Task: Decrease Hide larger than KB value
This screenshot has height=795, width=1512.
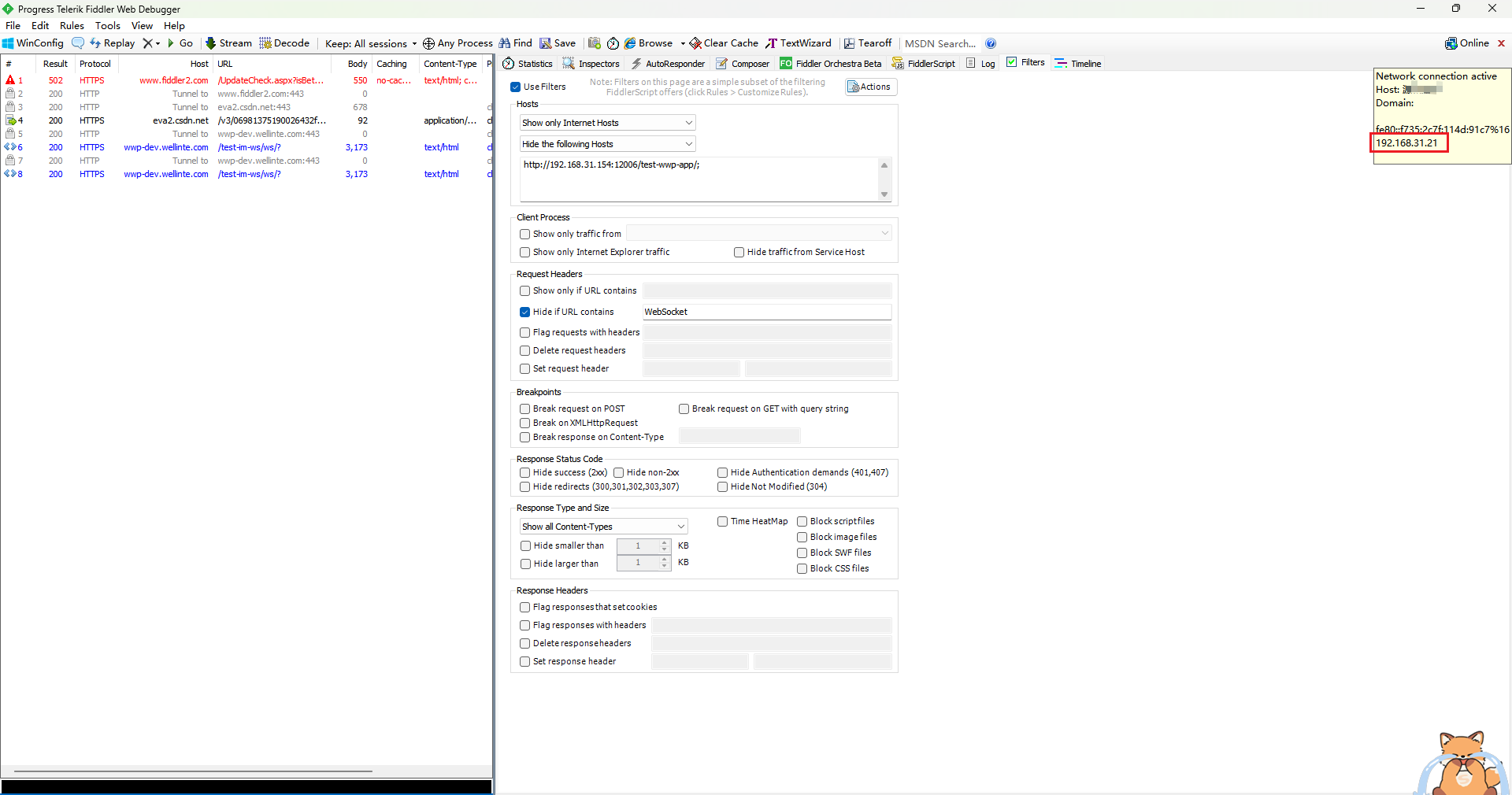Action: [x=665, y=566]
